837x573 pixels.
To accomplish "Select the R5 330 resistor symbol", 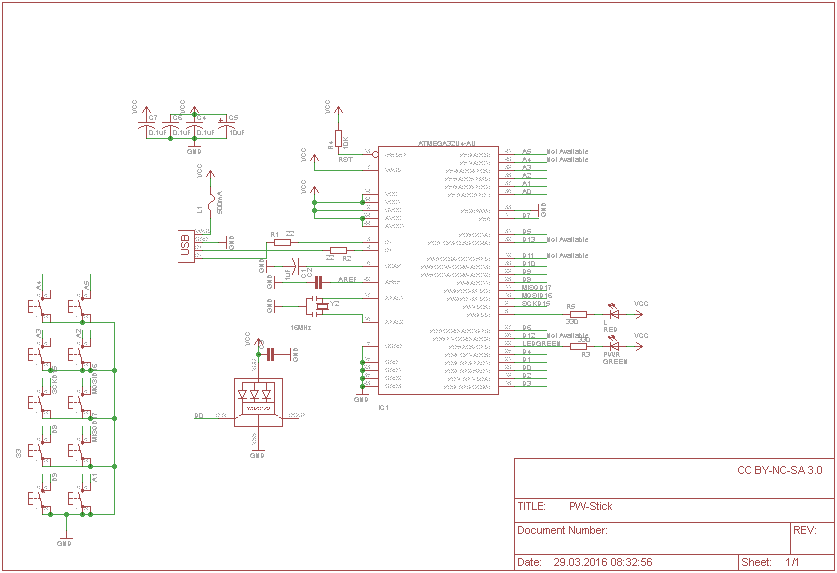I will click(x=578, y=315).
